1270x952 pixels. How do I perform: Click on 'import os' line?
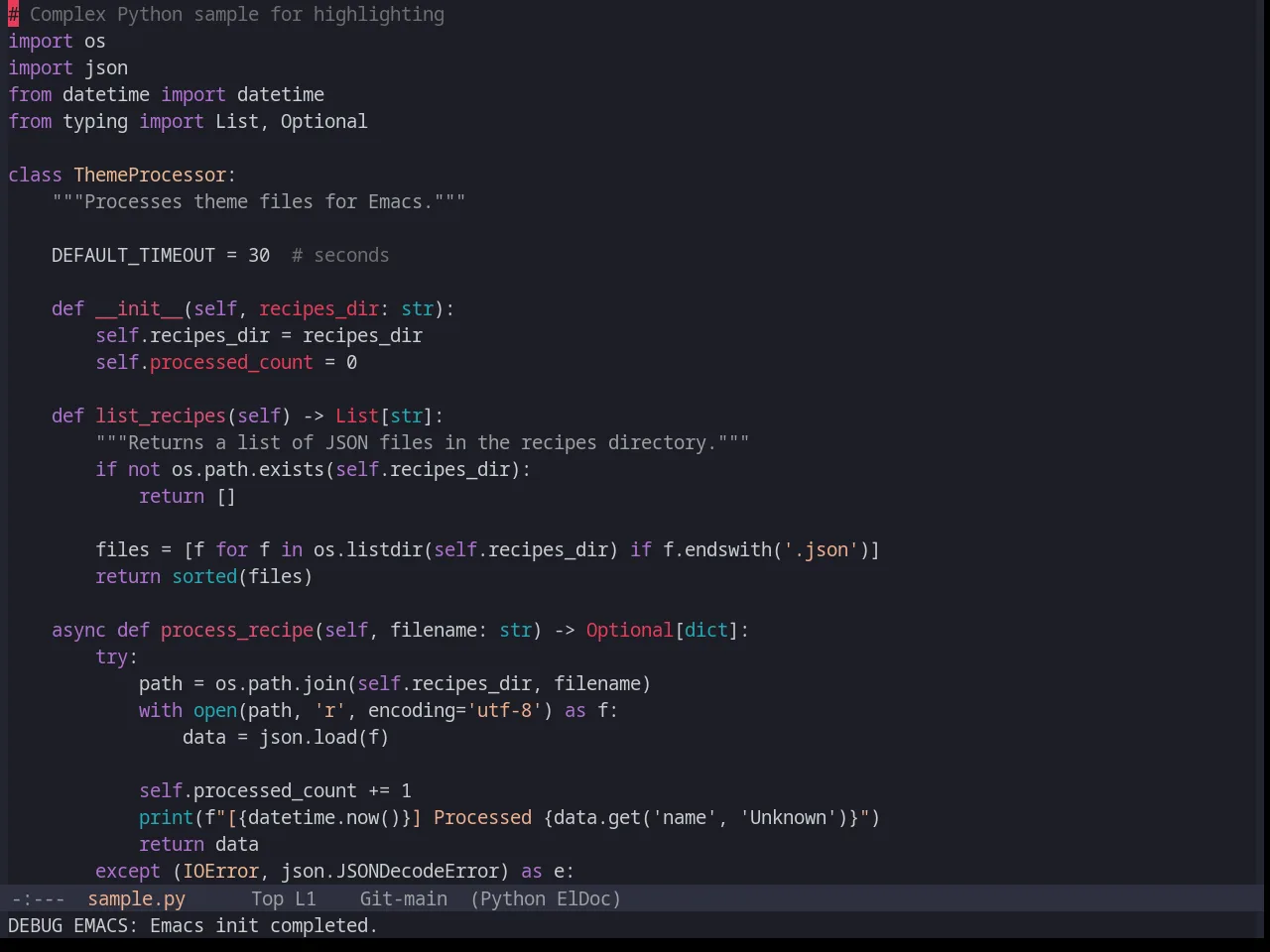tap(57, 41)
